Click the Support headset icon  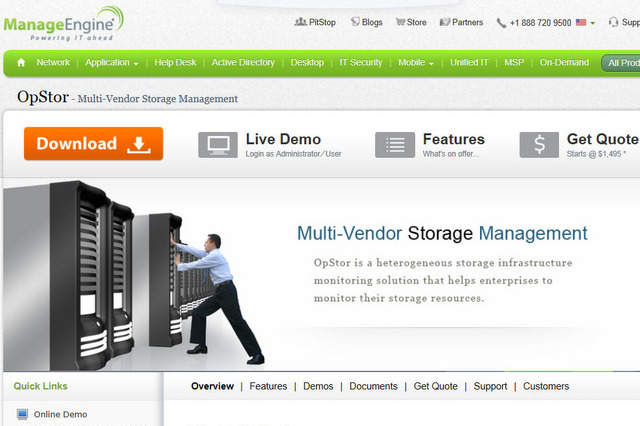click(x=613, y=22)
